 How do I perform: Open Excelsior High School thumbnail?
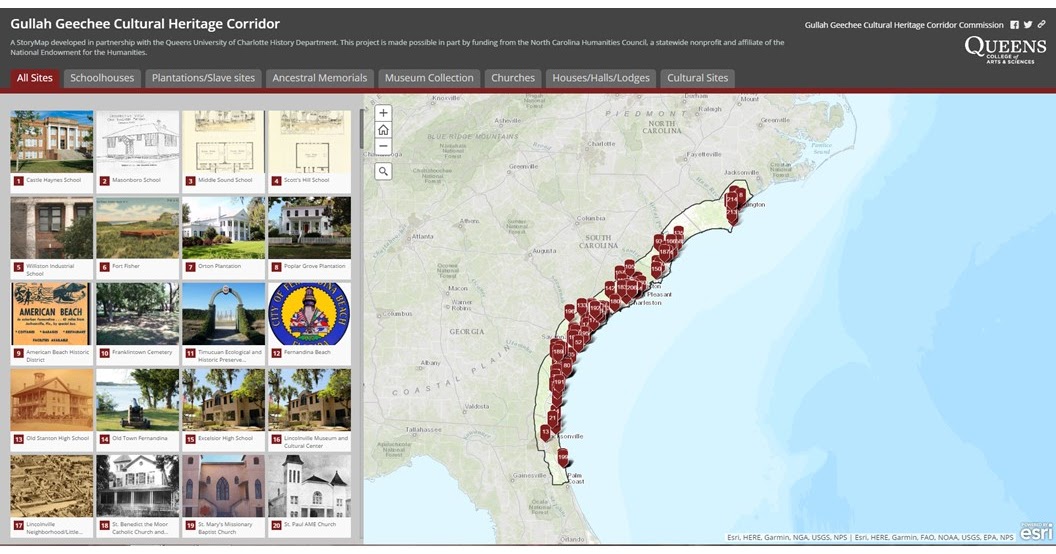point(224,409)
